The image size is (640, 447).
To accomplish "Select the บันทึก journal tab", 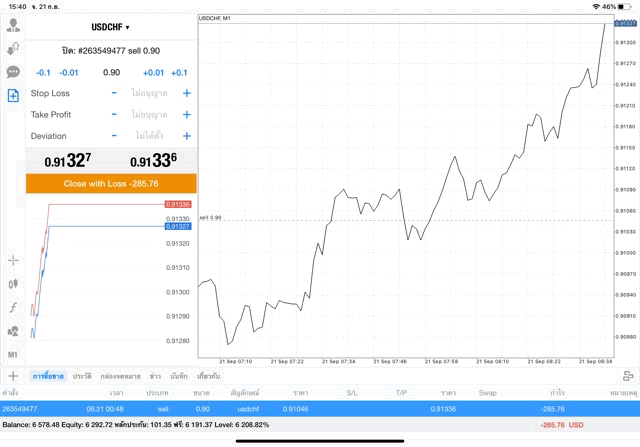I will tap(179, 376).
